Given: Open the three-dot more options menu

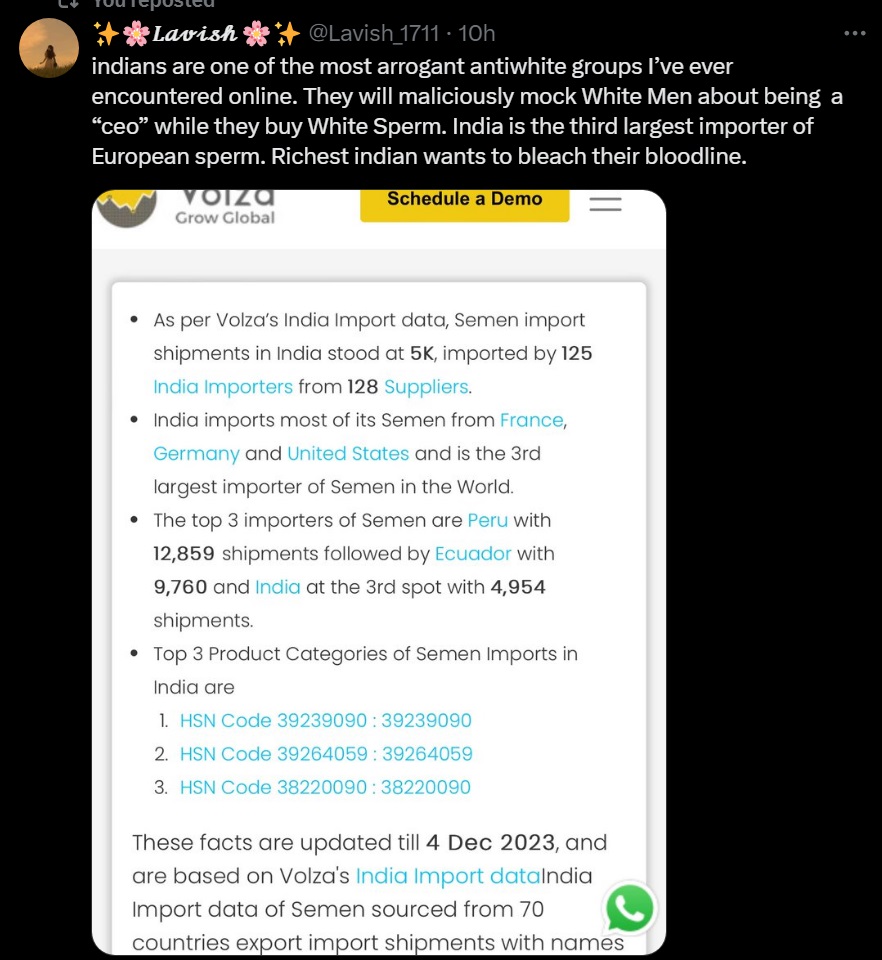Looking at the screenshot, I should pos(854,33).
